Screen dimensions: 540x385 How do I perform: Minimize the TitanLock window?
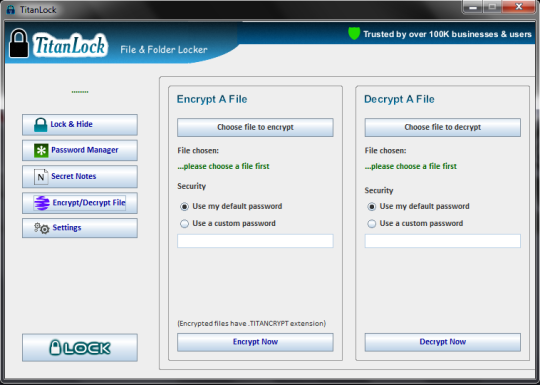[x=473, y=7]
